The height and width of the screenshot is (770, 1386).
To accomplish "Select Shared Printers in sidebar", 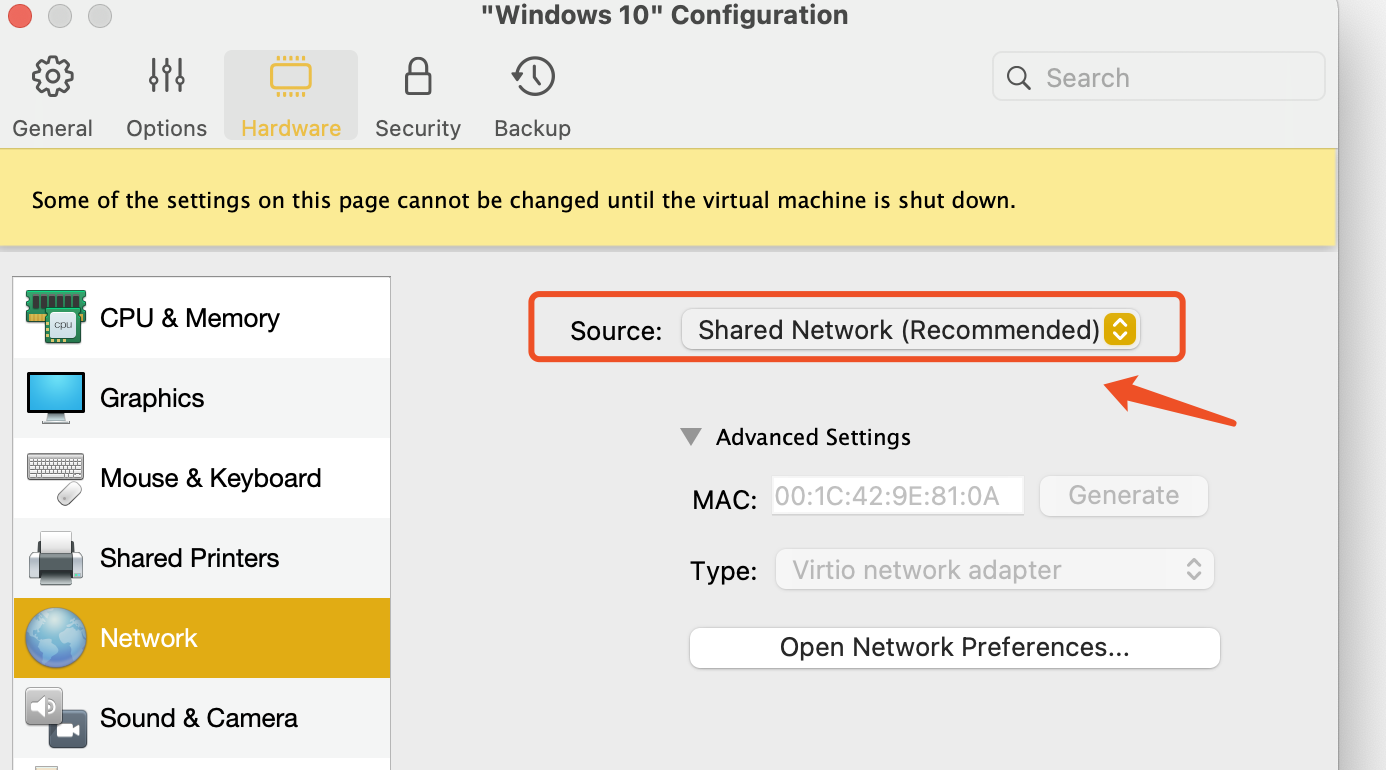I will click(x=202, y=558).
